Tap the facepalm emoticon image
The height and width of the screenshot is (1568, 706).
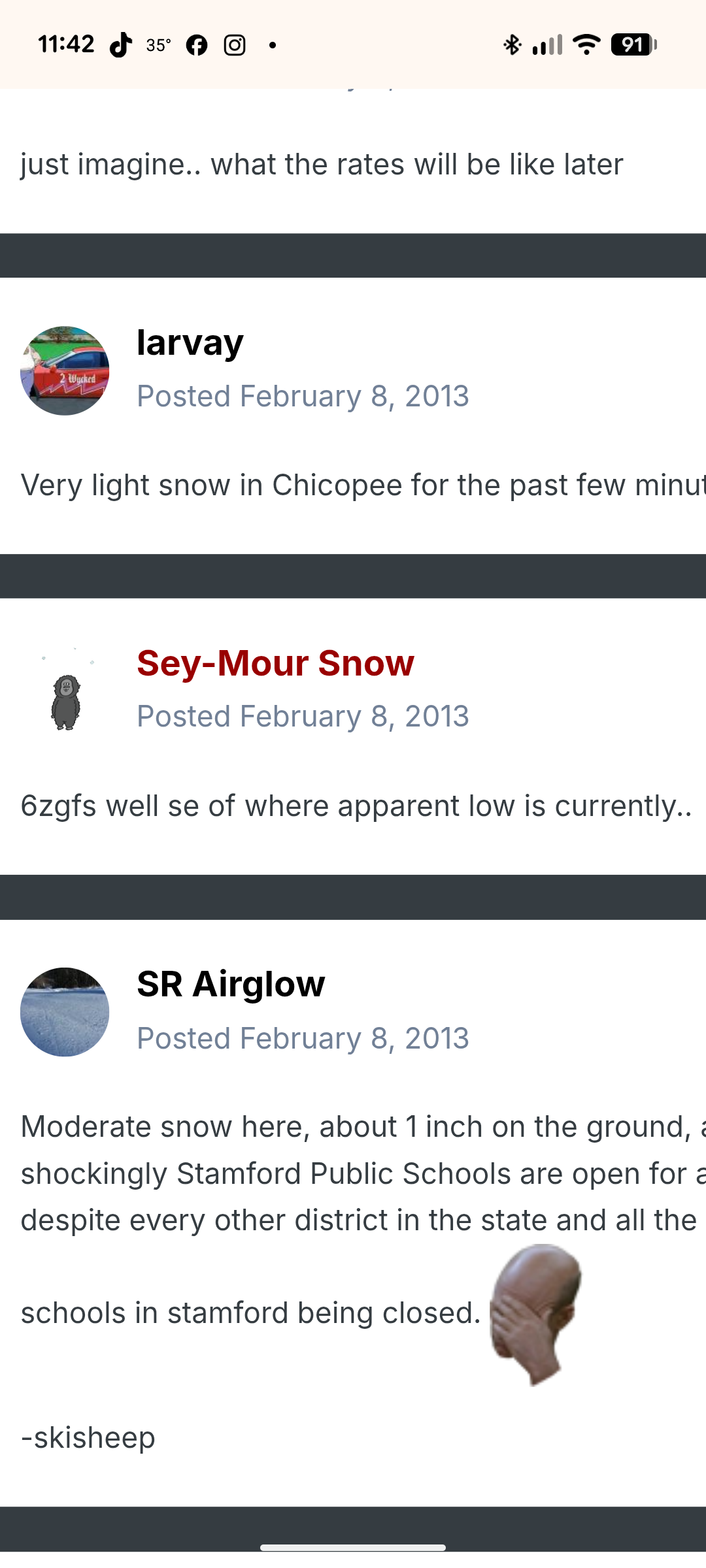[535, 1313]
